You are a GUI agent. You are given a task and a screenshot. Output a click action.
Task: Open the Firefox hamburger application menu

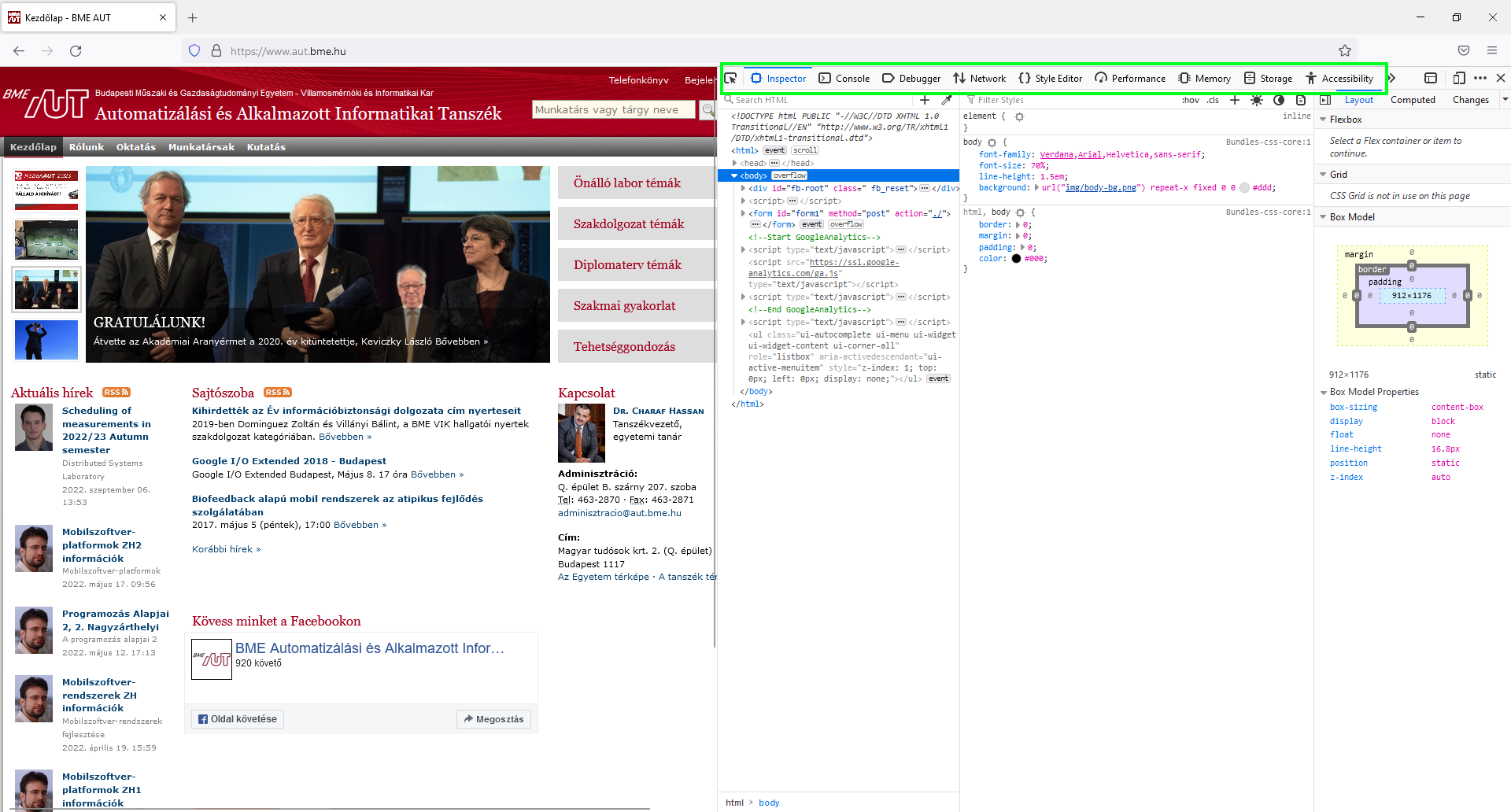[x=1492, y=50]
